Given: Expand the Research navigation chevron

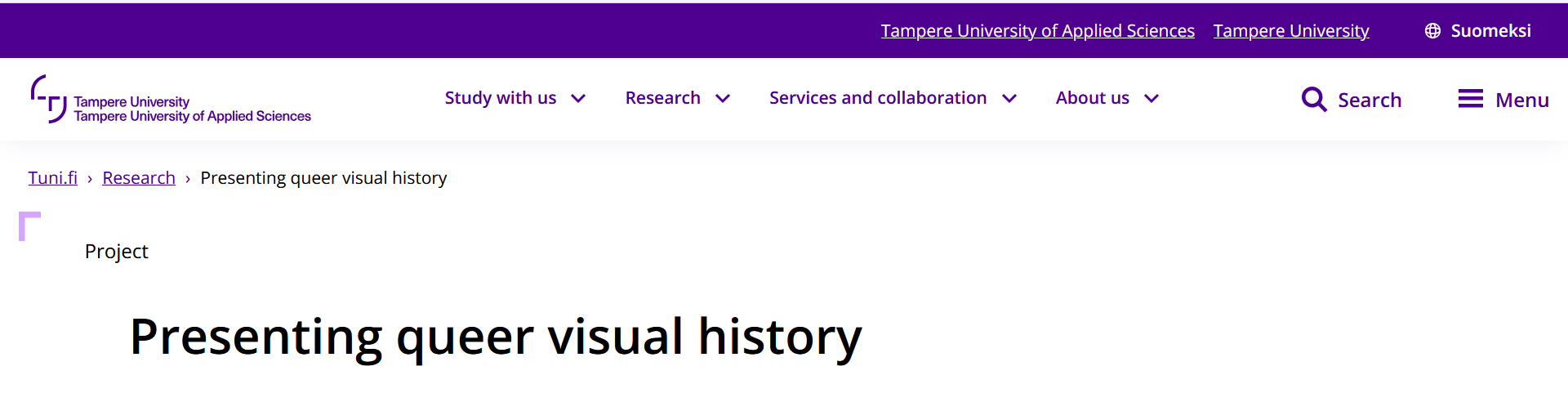Looking at the screenshot, I should 723,99.
